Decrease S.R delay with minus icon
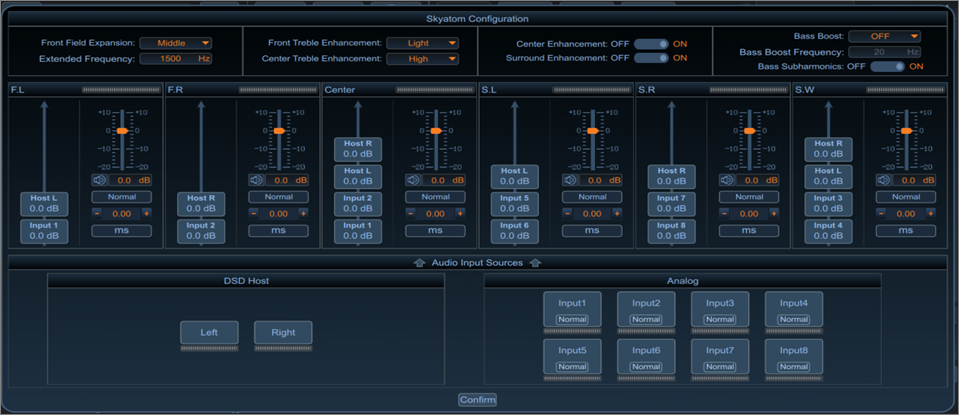 click(724, 214)
